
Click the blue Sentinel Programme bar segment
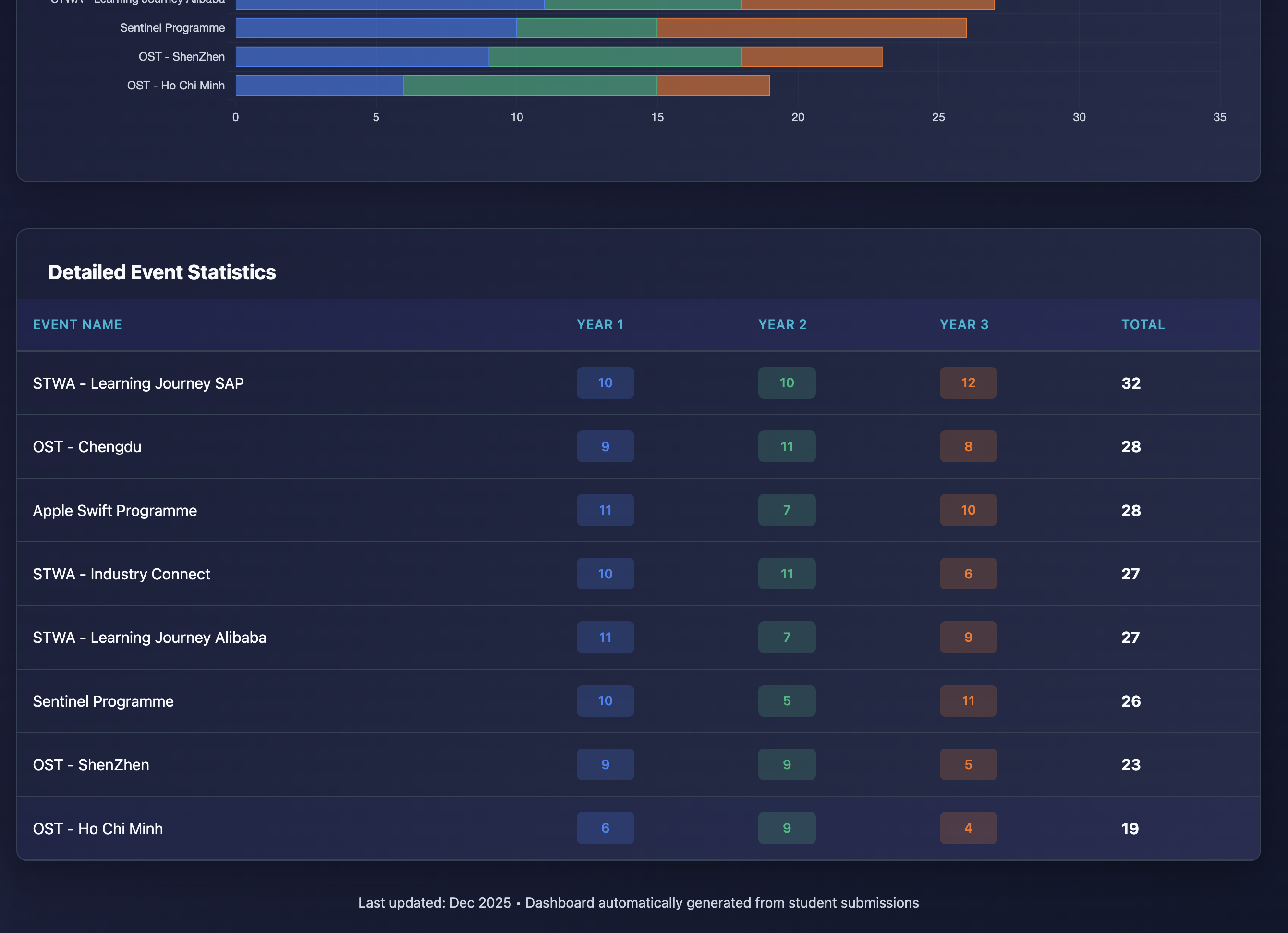tap(376, 28)
